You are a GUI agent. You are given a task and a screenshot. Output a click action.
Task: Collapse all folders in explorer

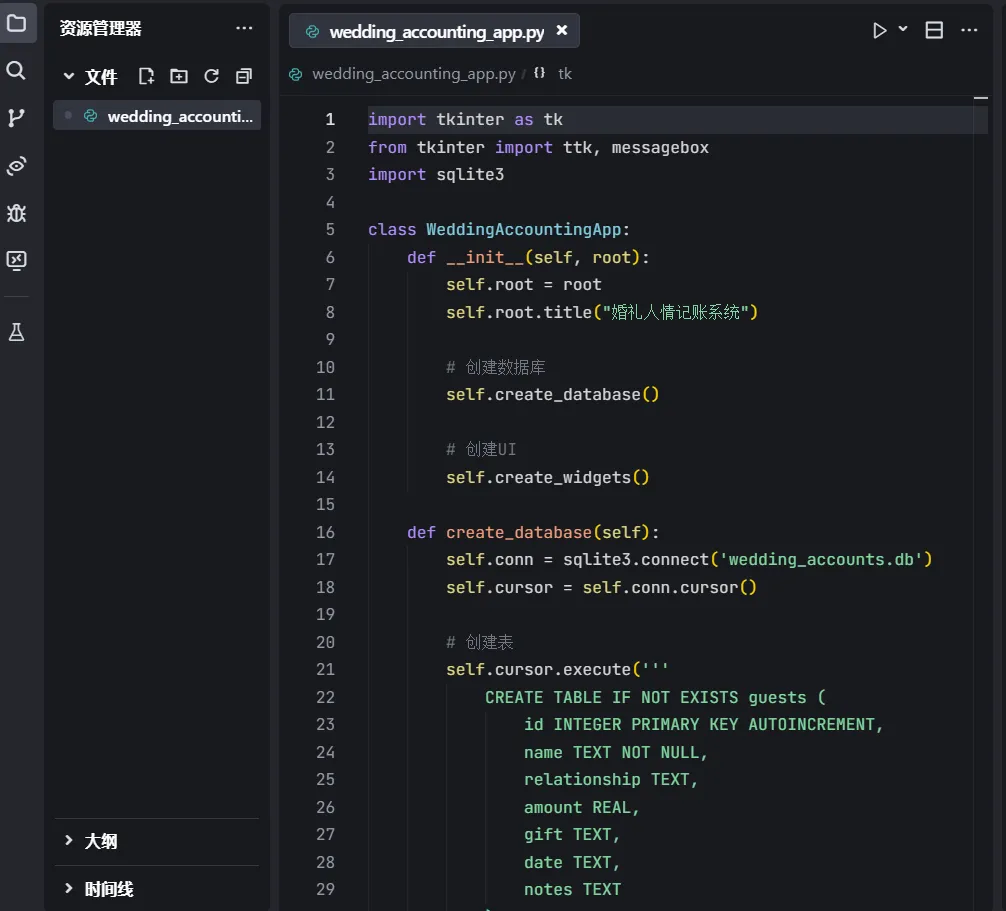point(244,76)
